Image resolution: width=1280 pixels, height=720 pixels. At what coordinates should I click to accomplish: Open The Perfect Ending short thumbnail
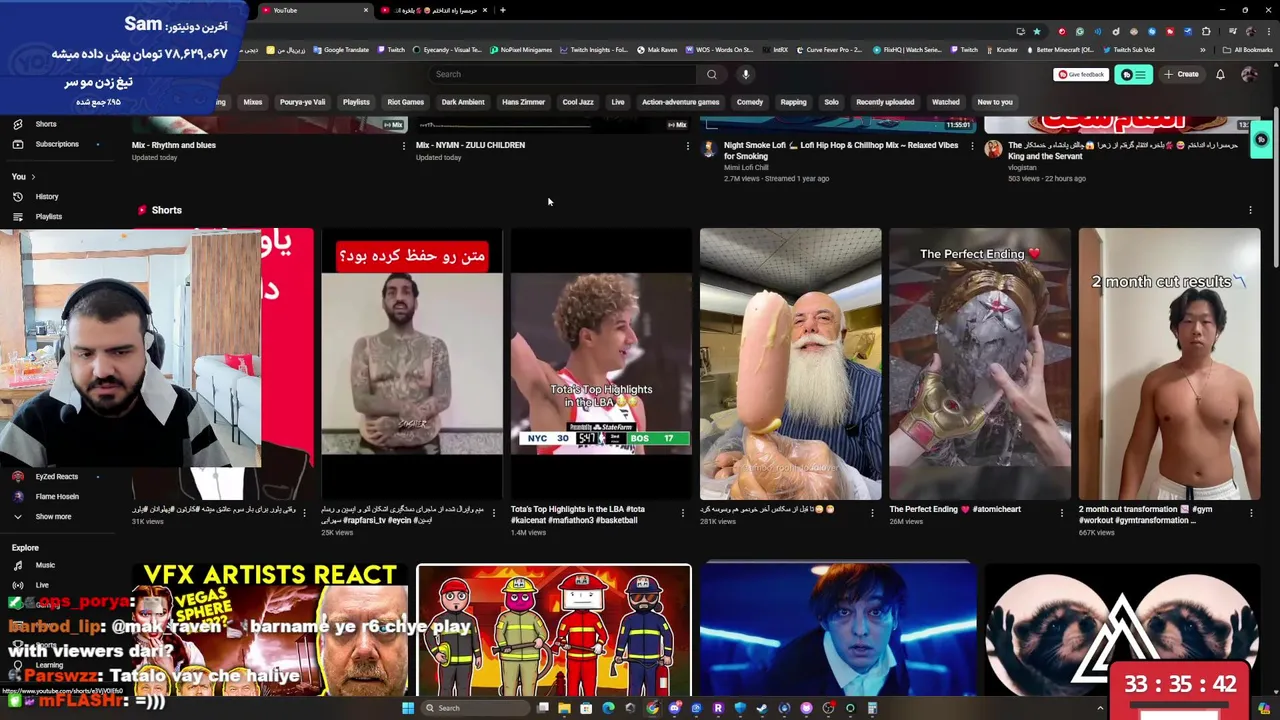pyautogui.click(x=980, y=364)
